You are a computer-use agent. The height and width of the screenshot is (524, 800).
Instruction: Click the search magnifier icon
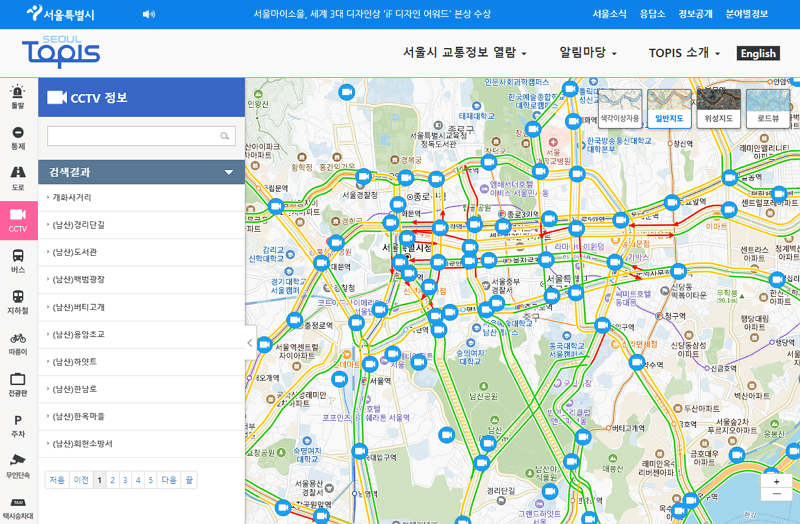(x=224, y=136)
